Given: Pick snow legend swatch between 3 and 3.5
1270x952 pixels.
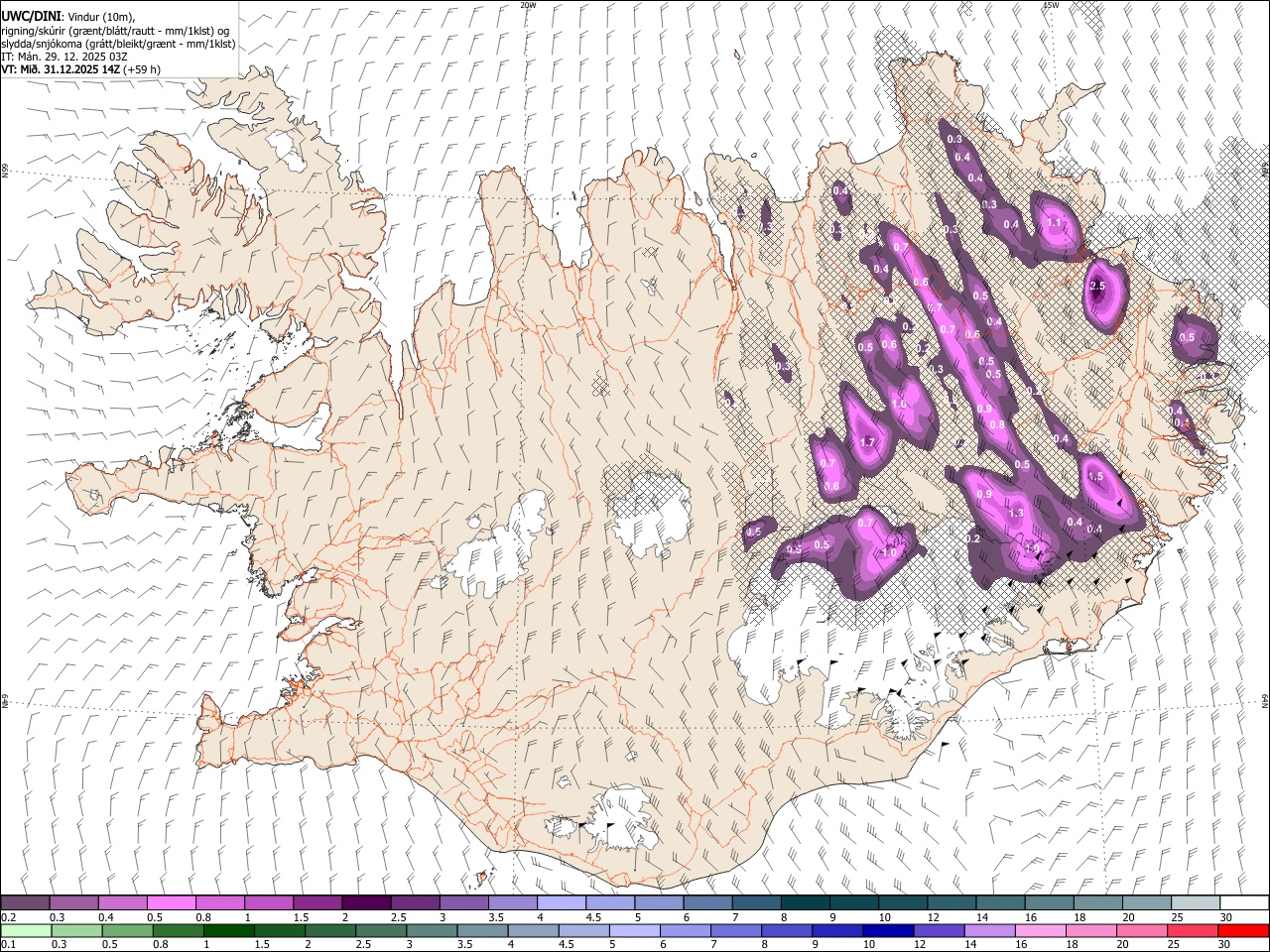Looking at the screenshot, I should pos(463,902).
